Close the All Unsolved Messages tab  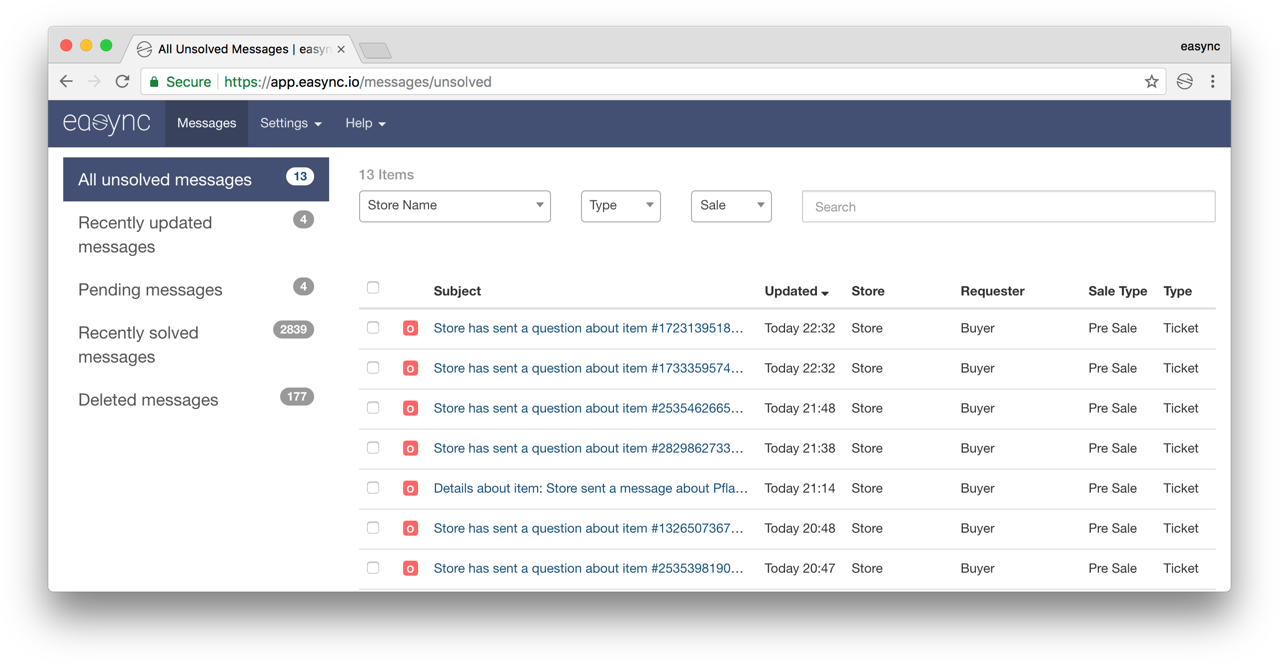point(341,49)
